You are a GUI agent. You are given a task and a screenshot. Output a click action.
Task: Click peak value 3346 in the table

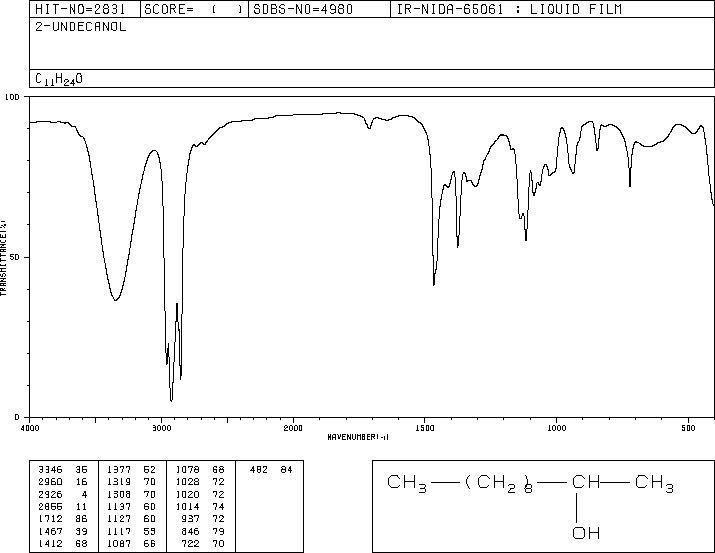[x=50, y=470]
